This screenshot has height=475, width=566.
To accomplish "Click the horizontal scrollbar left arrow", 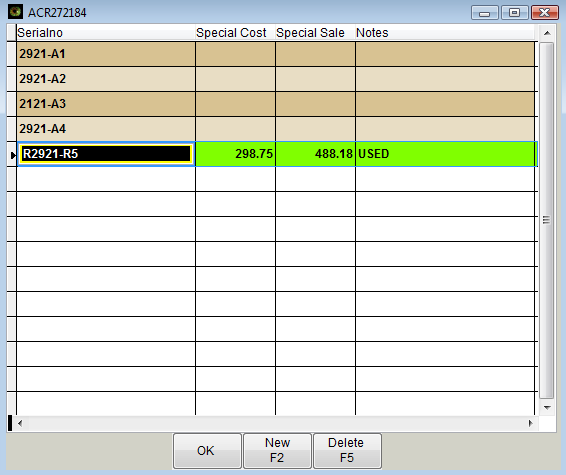I will [x=20, y=423].
